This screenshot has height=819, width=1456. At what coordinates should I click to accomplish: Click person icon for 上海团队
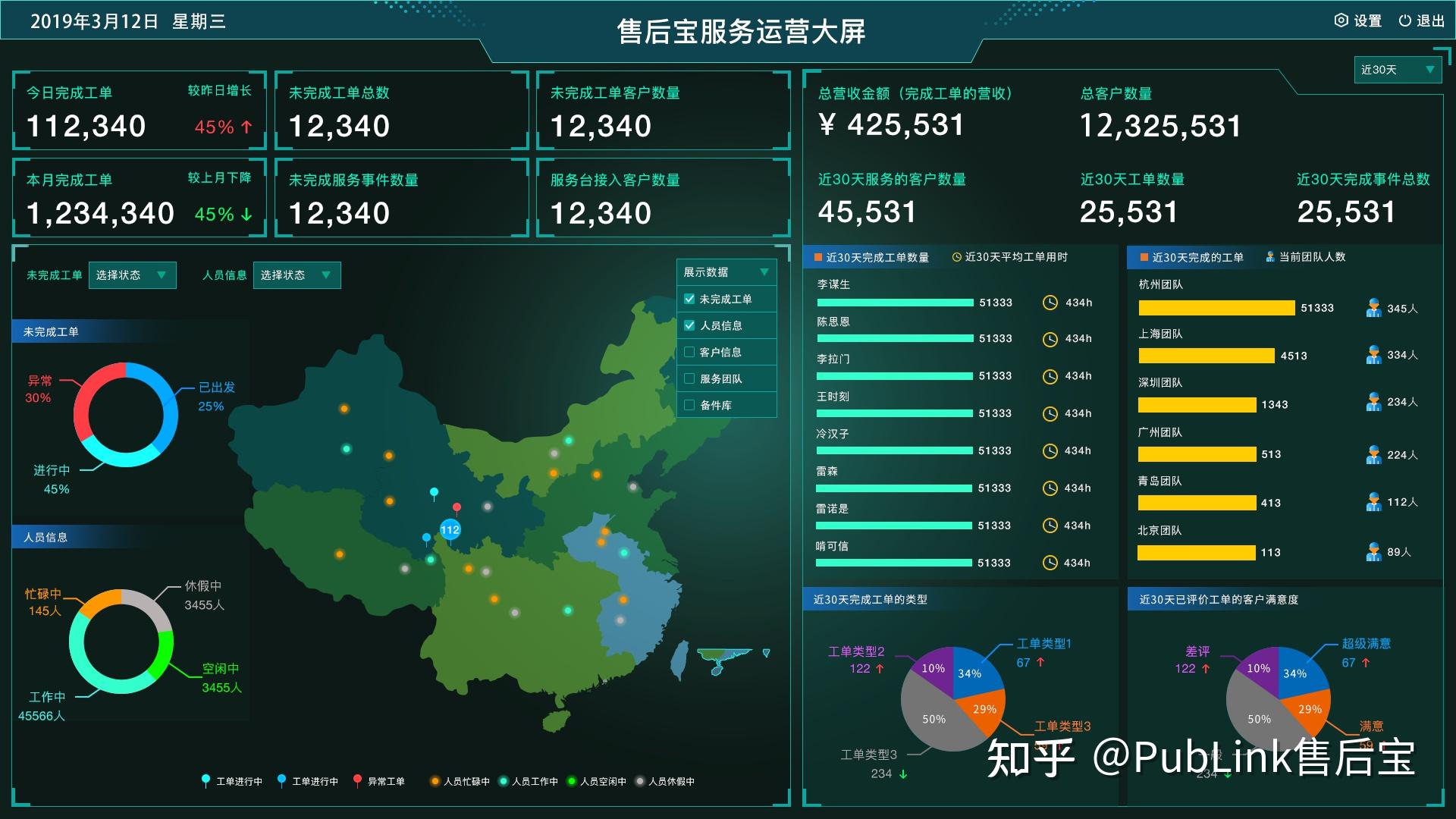[1373, 355]
